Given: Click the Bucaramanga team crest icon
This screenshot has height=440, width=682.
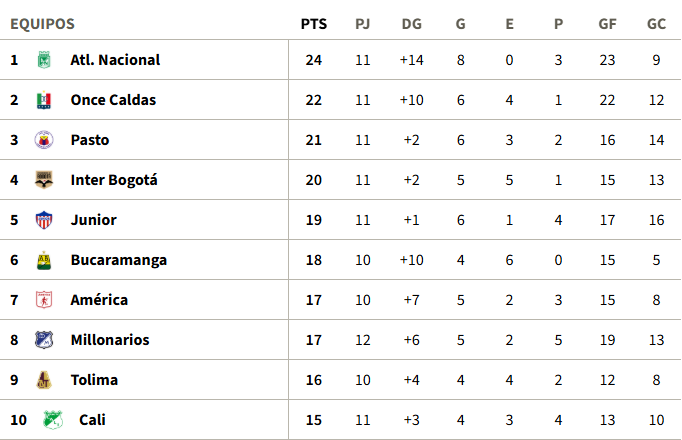Looking at the screenshot, I should click(x=44, y=260).
